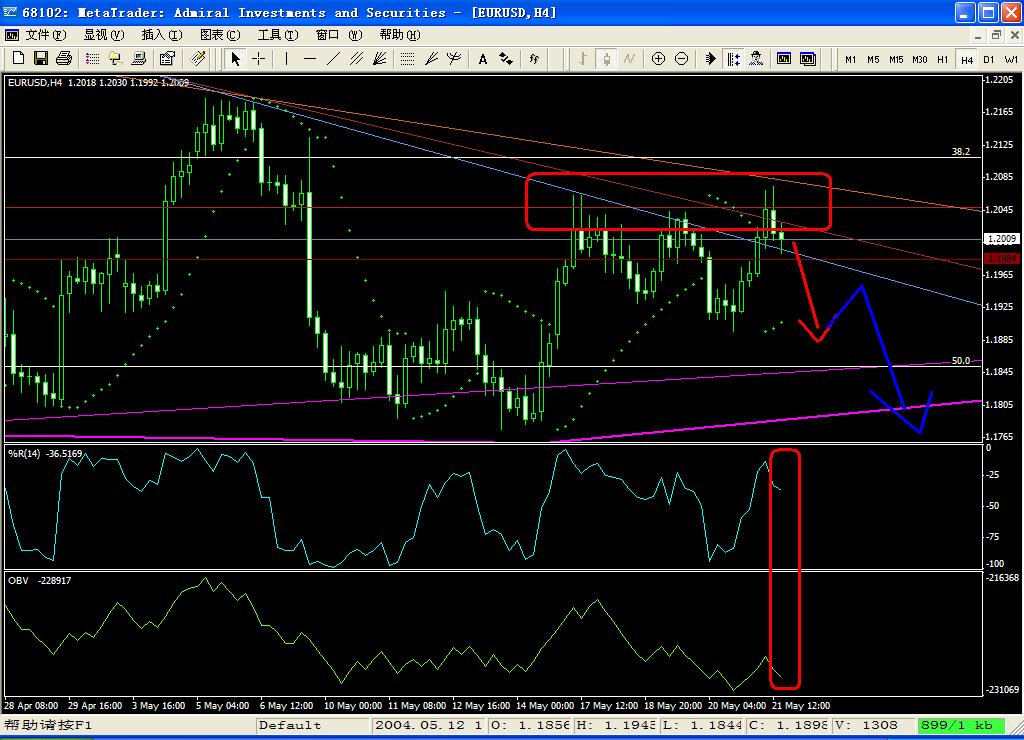The image size is (1024, 740).
Task: Select the Trendline drawing tool
Action: pos(333,59)
